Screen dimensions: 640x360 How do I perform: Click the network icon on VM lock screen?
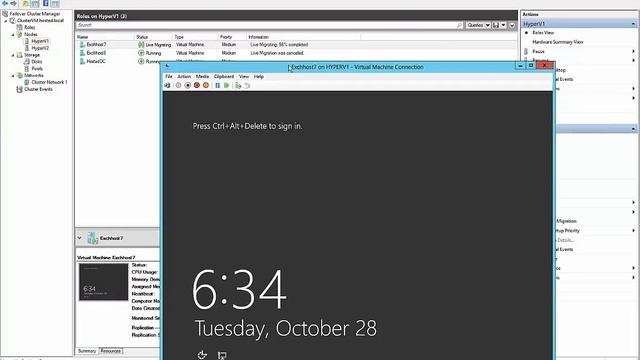point(222,356)
